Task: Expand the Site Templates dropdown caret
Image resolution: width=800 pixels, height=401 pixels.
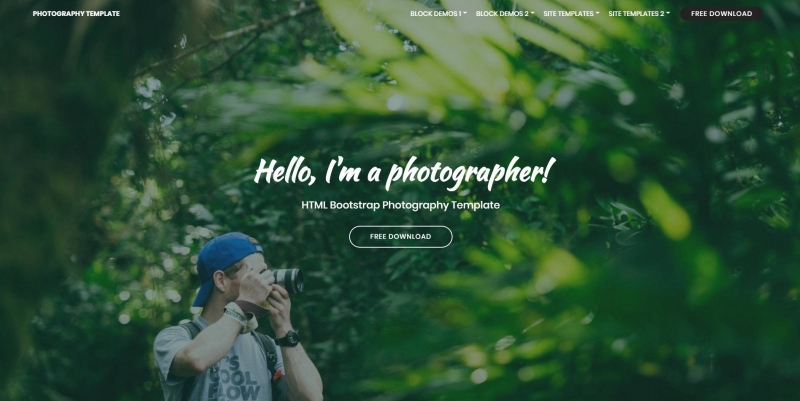Action: point(597,14)
